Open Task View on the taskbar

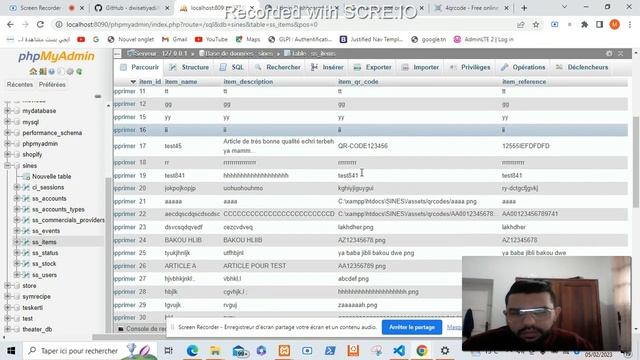coord(168,351)
